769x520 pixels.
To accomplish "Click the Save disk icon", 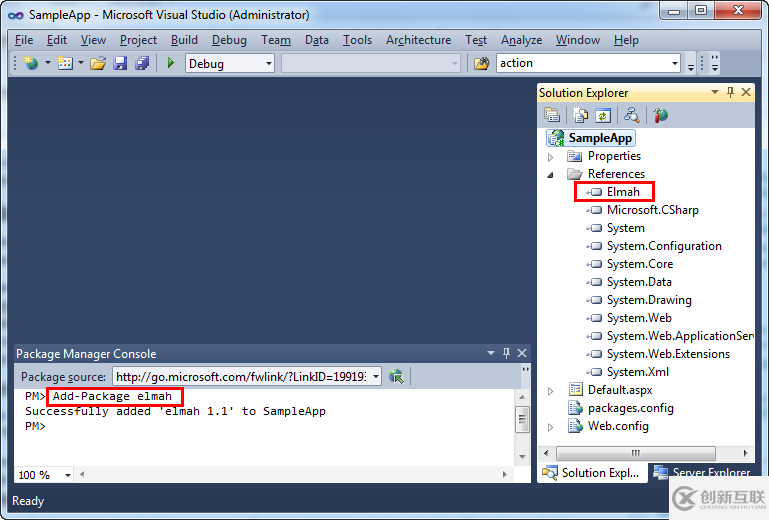I will 120,63.
